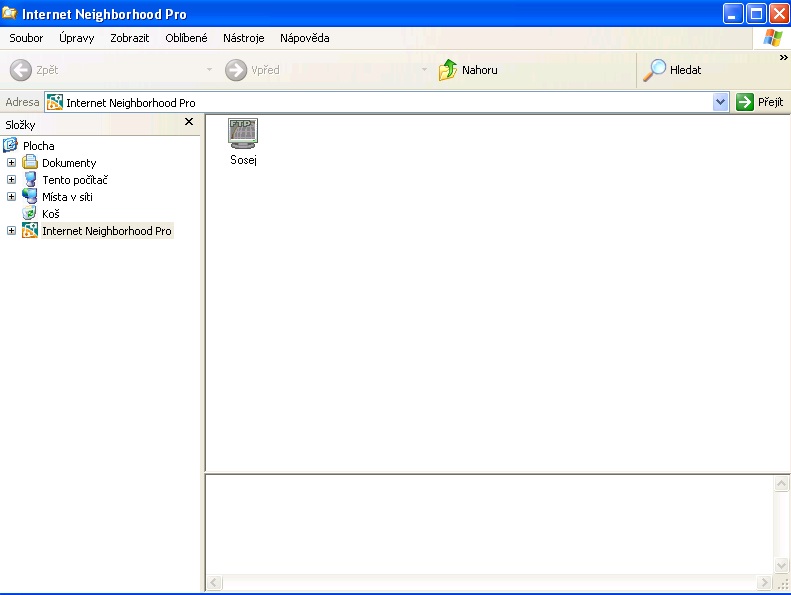Expand the Internet Neighborhood Pro tree node
Screen dimensions: 791x595
11,231
